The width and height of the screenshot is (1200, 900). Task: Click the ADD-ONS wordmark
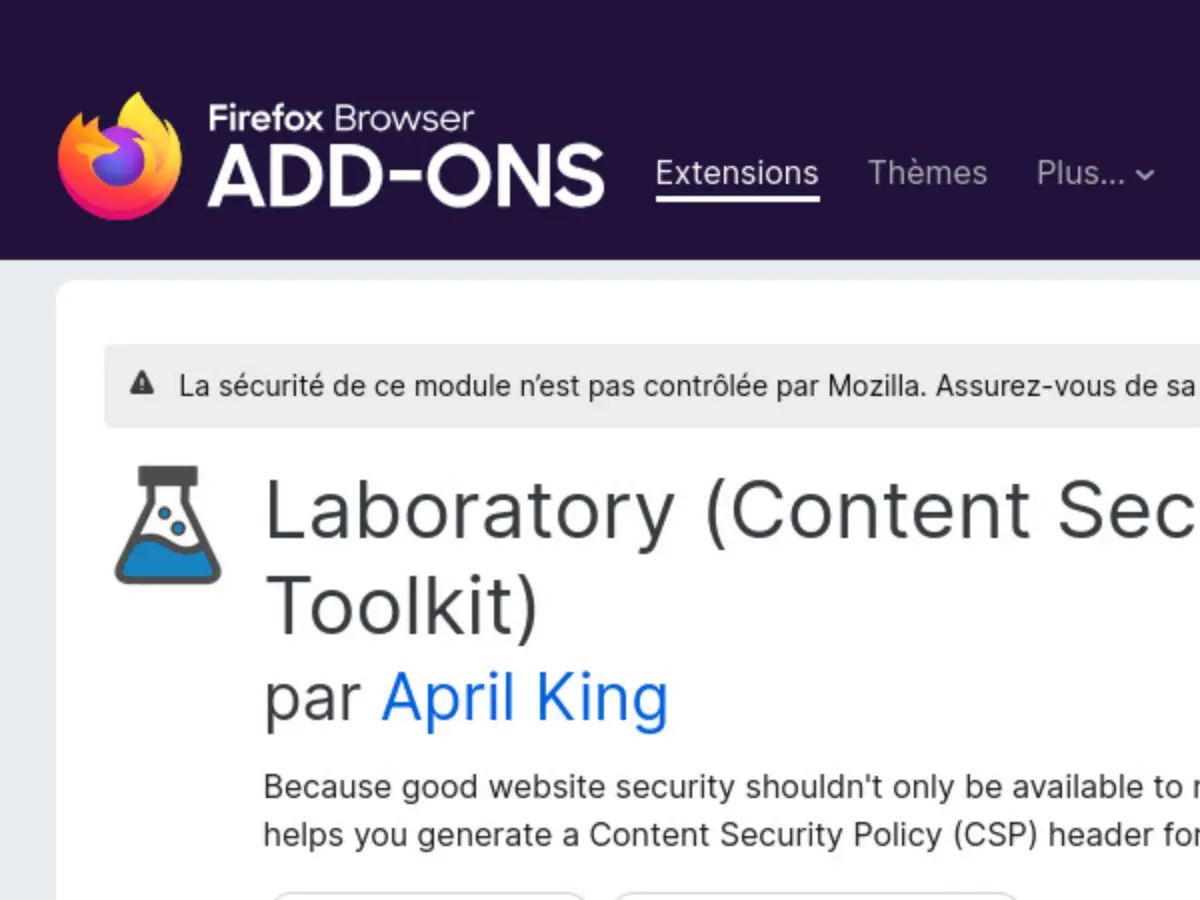pos(406,176)
